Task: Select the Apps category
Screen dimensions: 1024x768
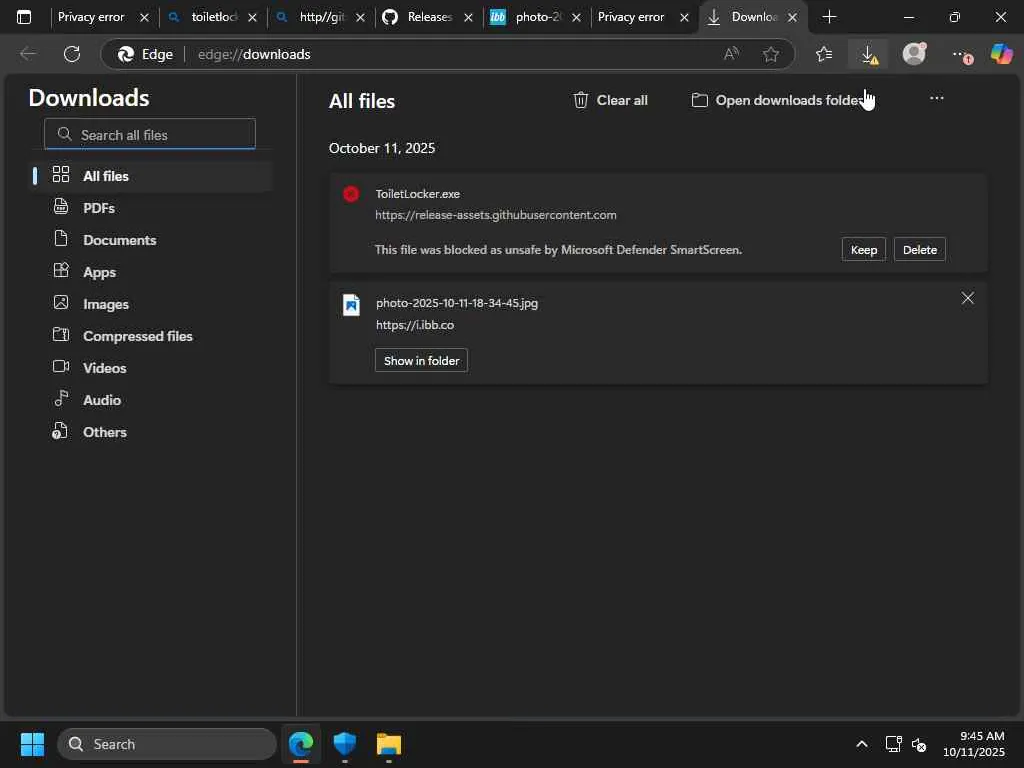Action: (152, 272)
